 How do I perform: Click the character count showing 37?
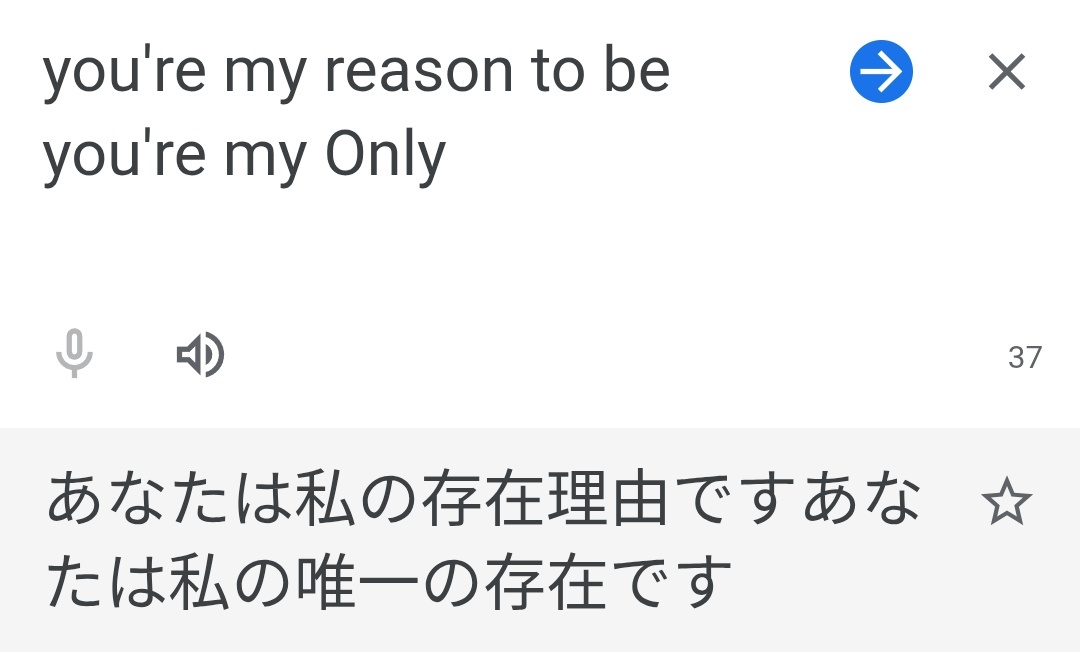pos(1024,357)
